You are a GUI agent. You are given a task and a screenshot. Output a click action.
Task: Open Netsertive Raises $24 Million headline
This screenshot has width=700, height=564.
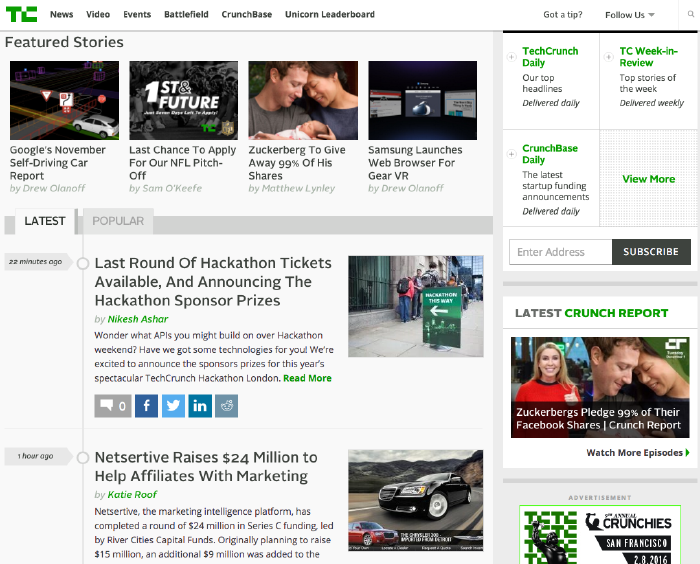[x=206, y=467]
